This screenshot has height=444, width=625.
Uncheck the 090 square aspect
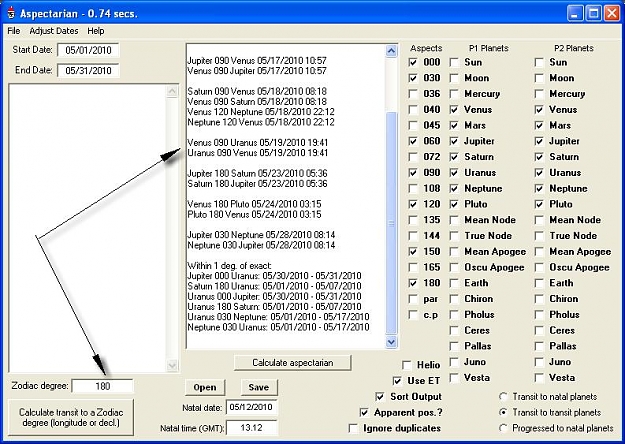point(413,173)
